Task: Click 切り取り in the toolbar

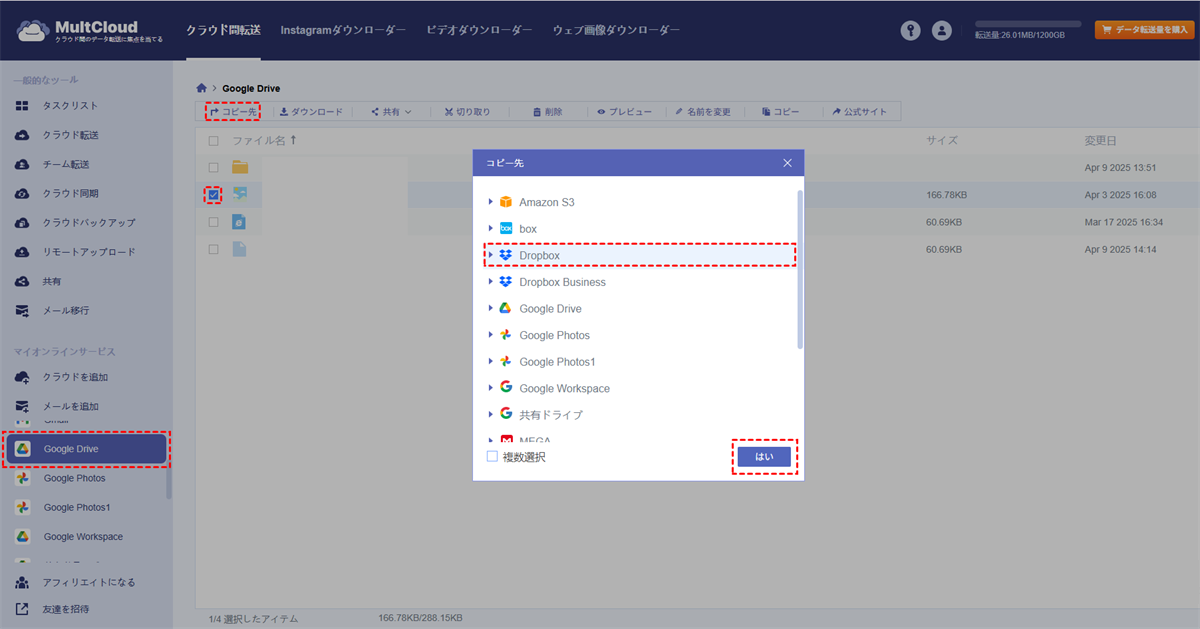Action: (467, 112)
